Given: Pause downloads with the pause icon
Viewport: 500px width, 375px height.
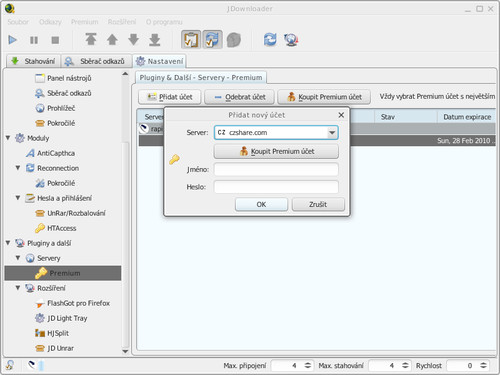Looking at the screenshot, I should [x=34, y=40].
